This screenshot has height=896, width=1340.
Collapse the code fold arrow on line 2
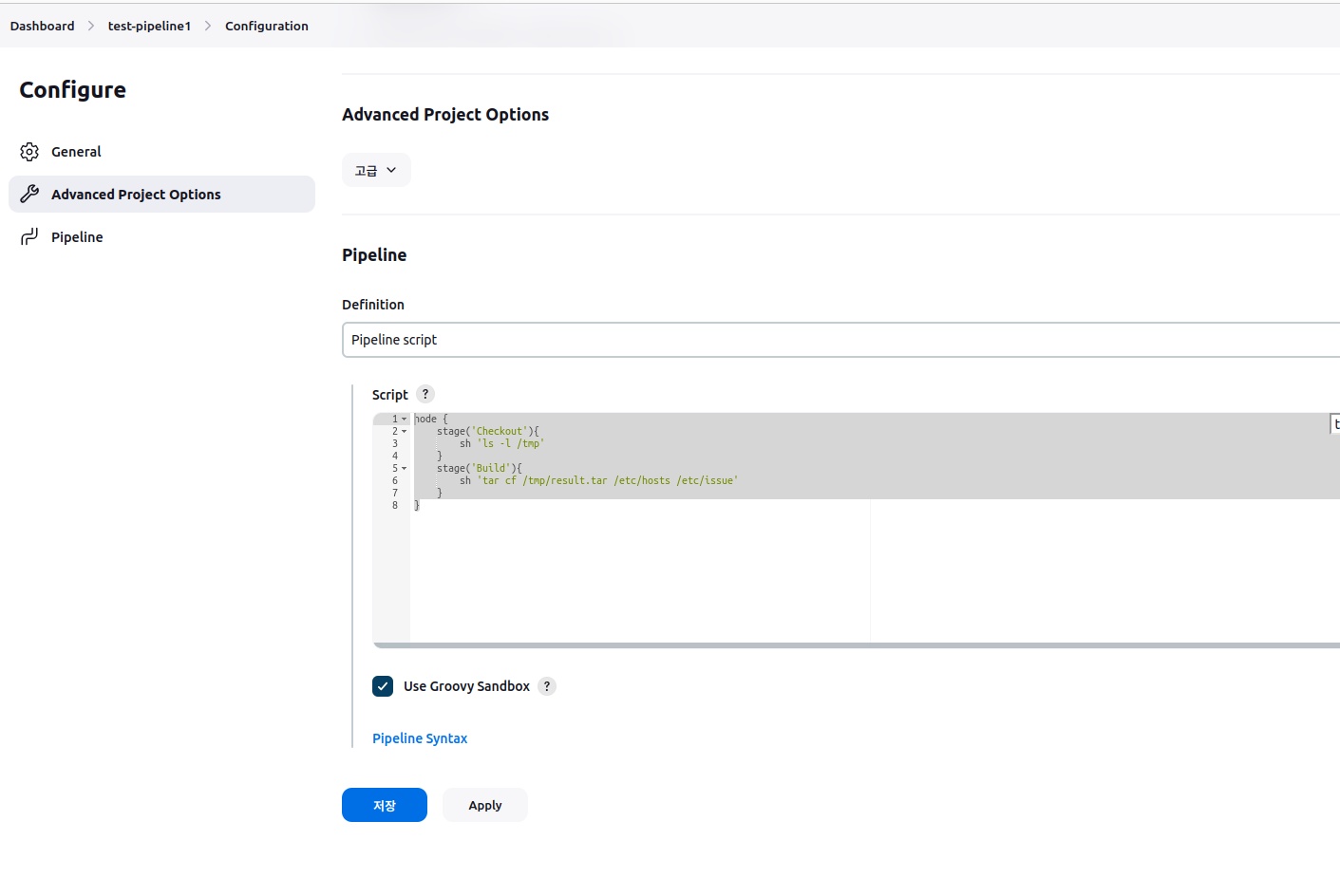[x=404, y=431]
